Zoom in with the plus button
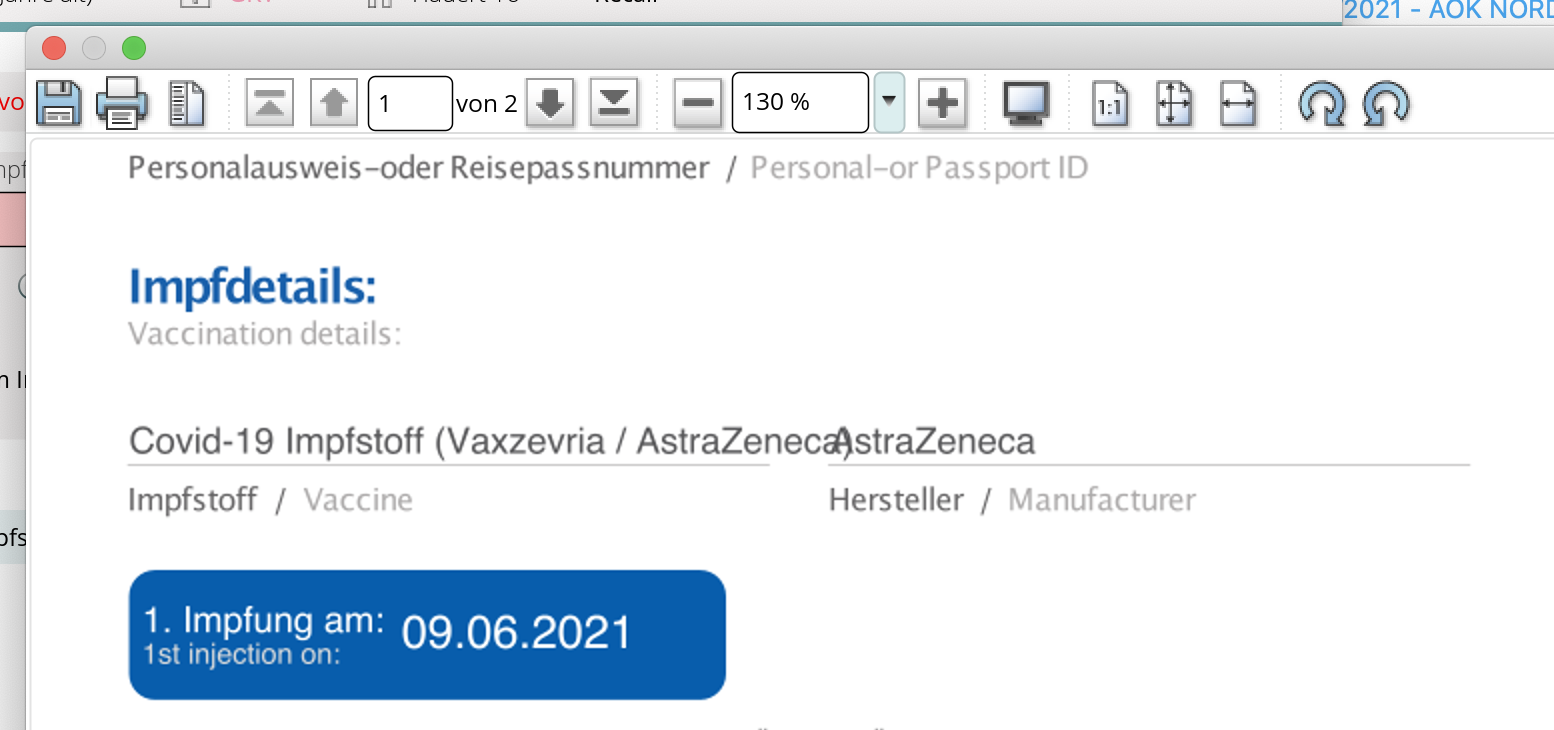1554x730 pixels. [x=942, y=103]
